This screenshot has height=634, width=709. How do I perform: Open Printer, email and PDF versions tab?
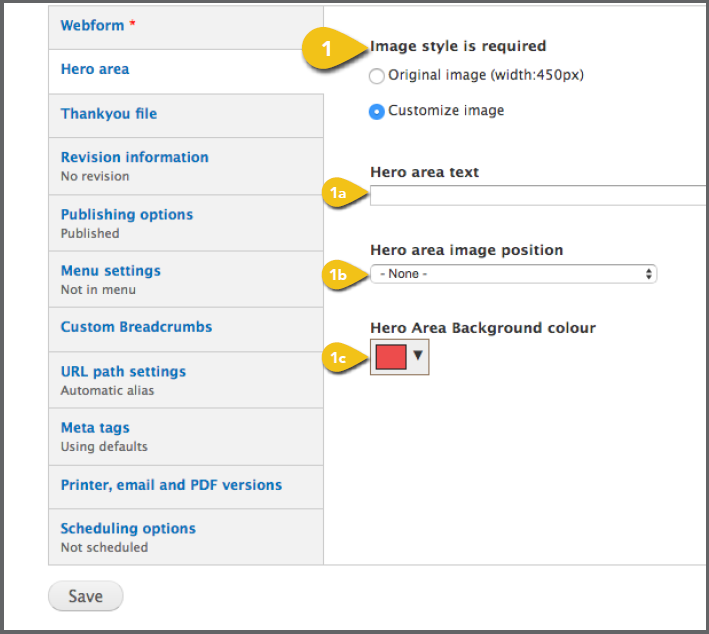tap(186, 487)
